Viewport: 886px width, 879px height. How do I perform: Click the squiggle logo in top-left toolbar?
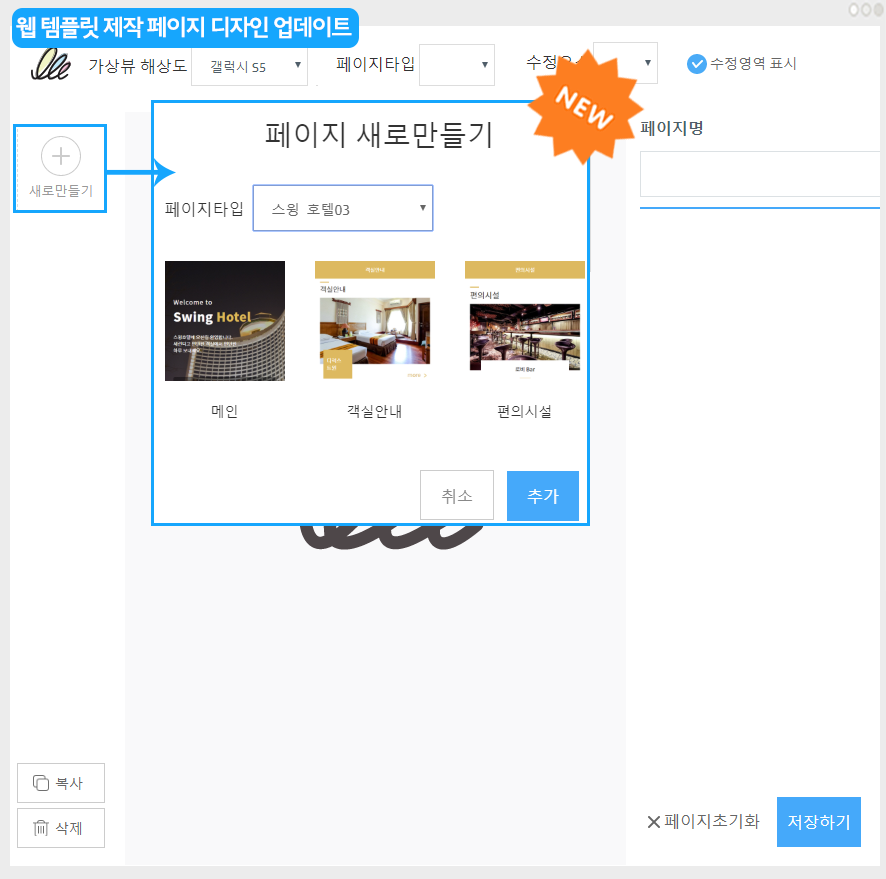49,64
